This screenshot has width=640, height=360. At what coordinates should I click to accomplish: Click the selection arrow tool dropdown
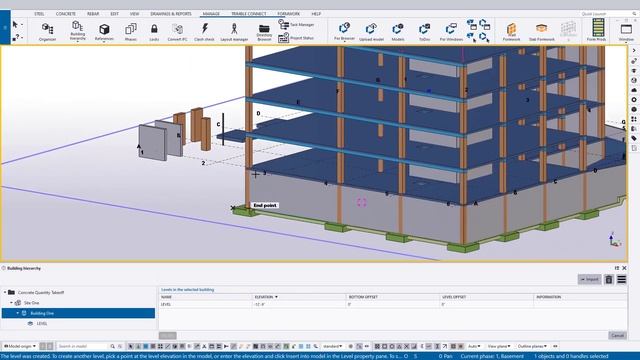[x=22, y=25]
